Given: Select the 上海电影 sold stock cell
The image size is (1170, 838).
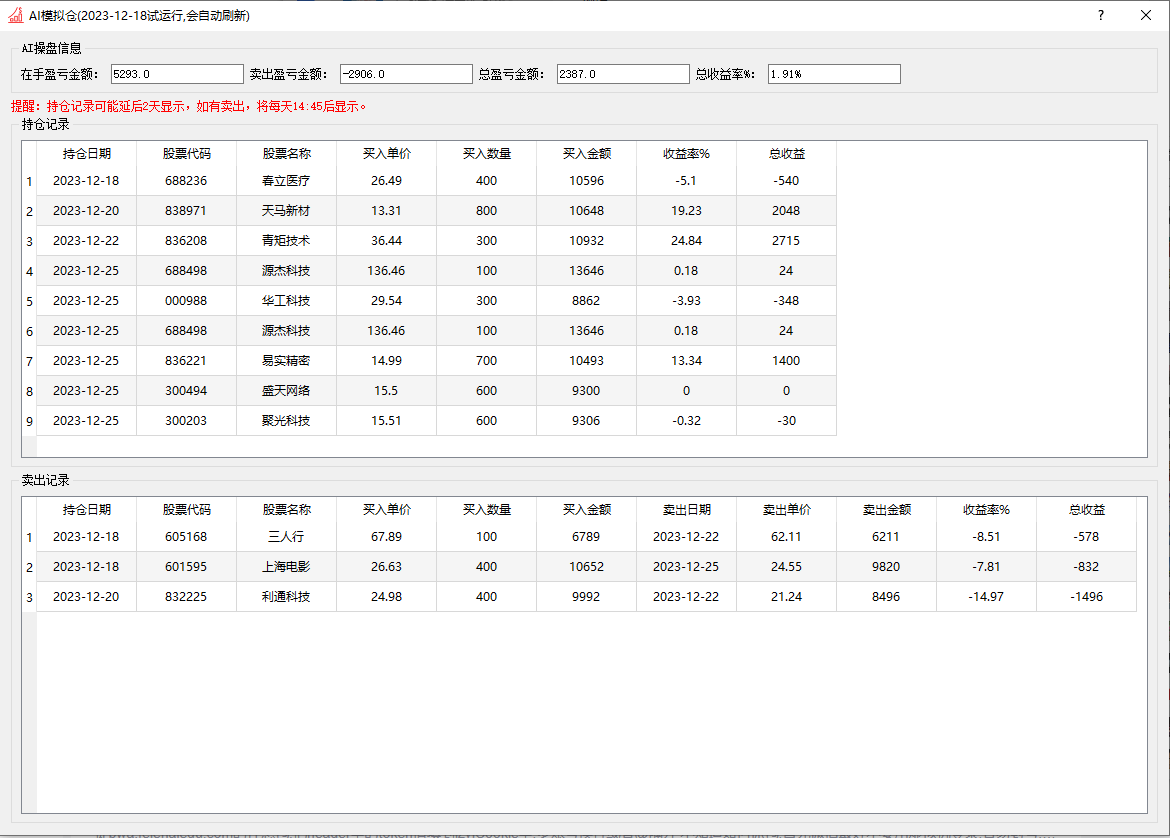Looking at the screenshot, I should pos(286,567).
